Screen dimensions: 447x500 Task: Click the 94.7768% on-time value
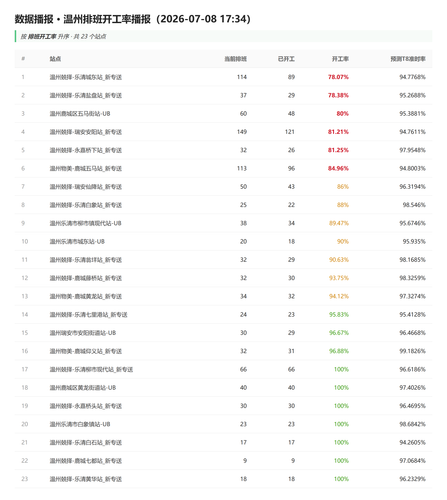pos(413,77)
